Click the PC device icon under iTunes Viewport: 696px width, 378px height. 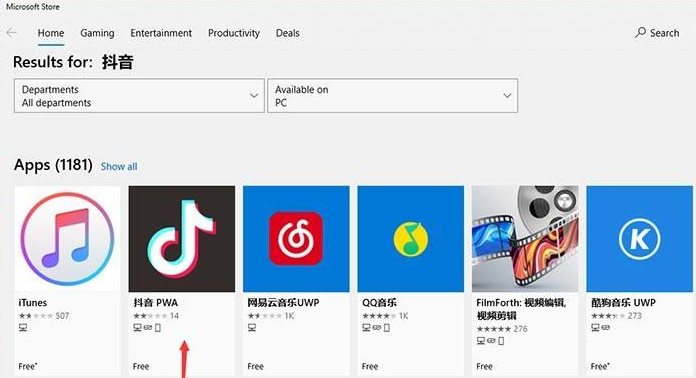point(23,328)
